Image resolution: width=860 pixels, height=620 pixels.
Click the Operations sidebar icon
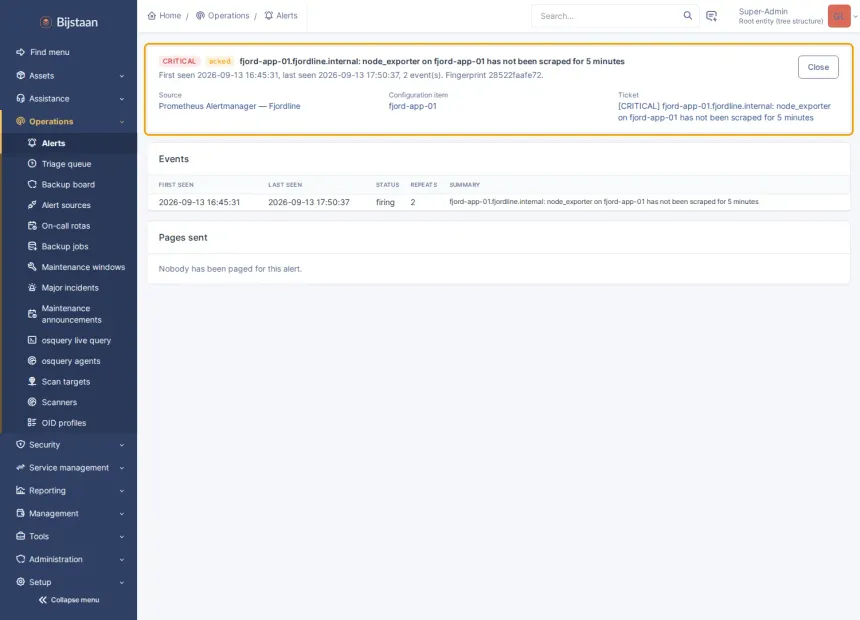20,121
